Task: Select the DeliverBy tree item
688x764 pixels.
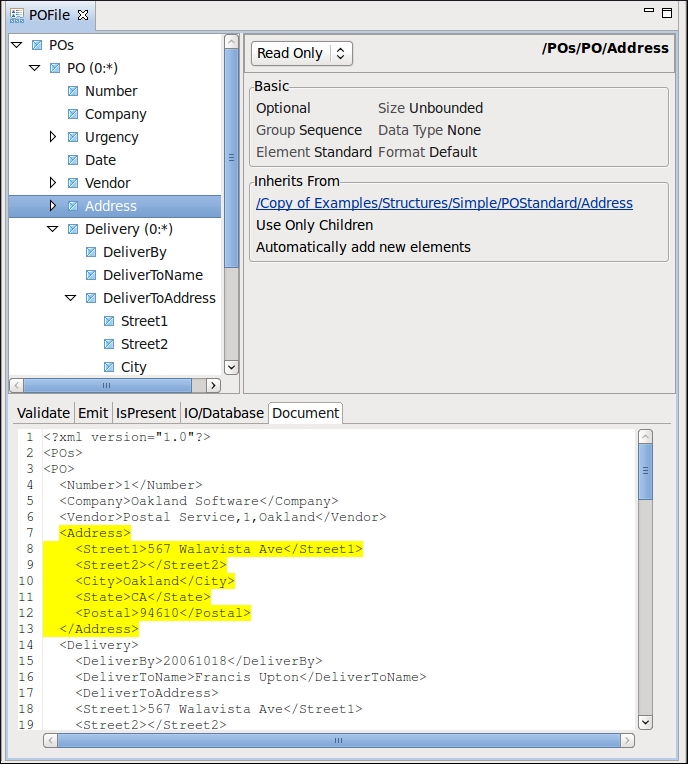Action: click(x=134, y=252)
